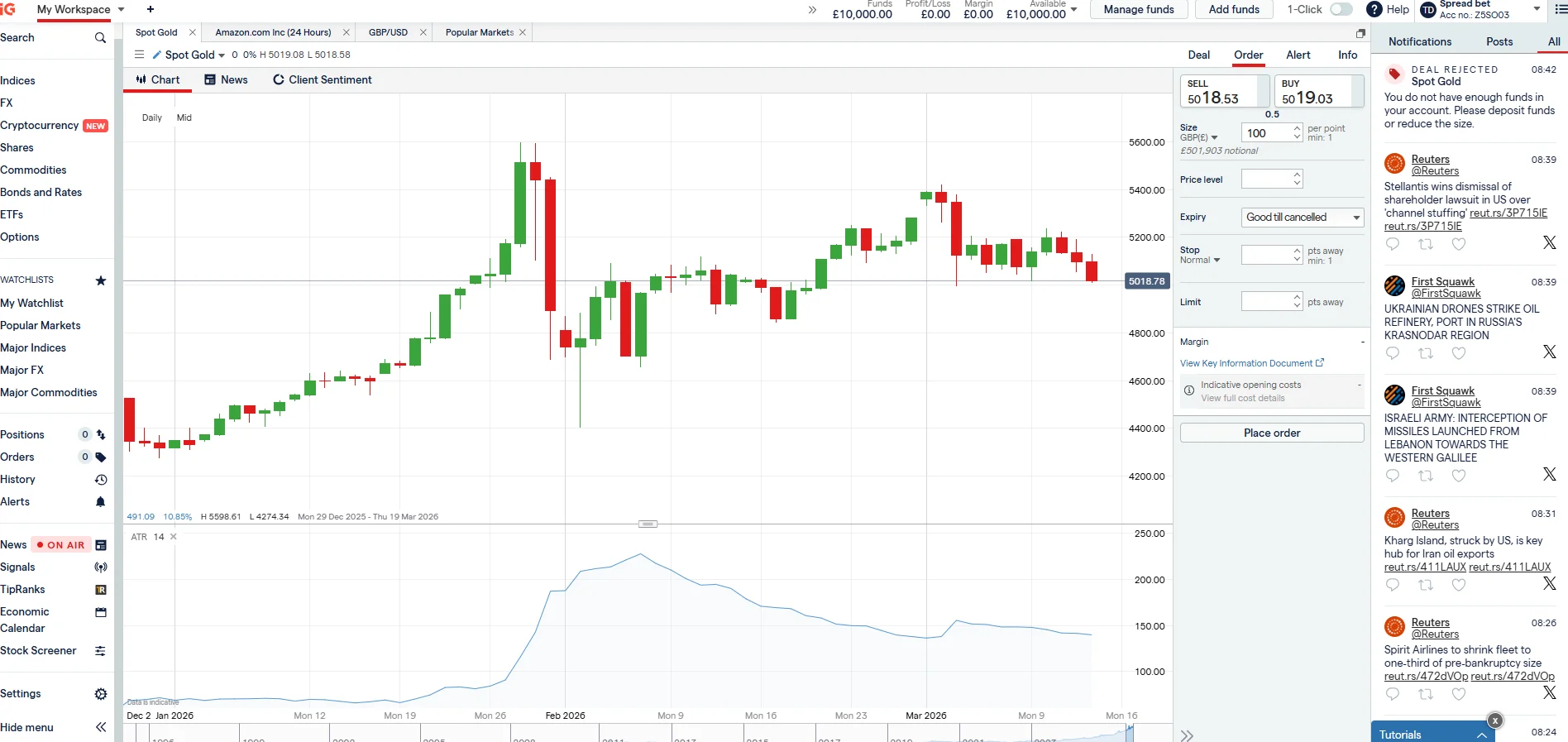Open the list menu icon at top right

1561,9
